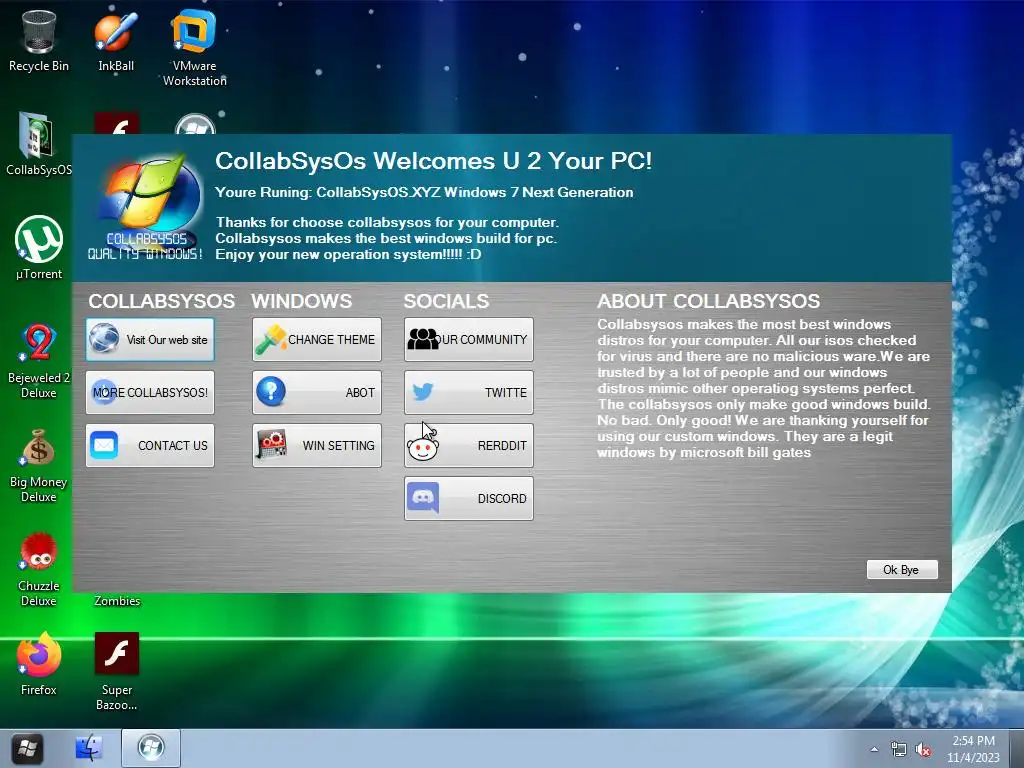Launch µTorrent from the desktop

39,247
